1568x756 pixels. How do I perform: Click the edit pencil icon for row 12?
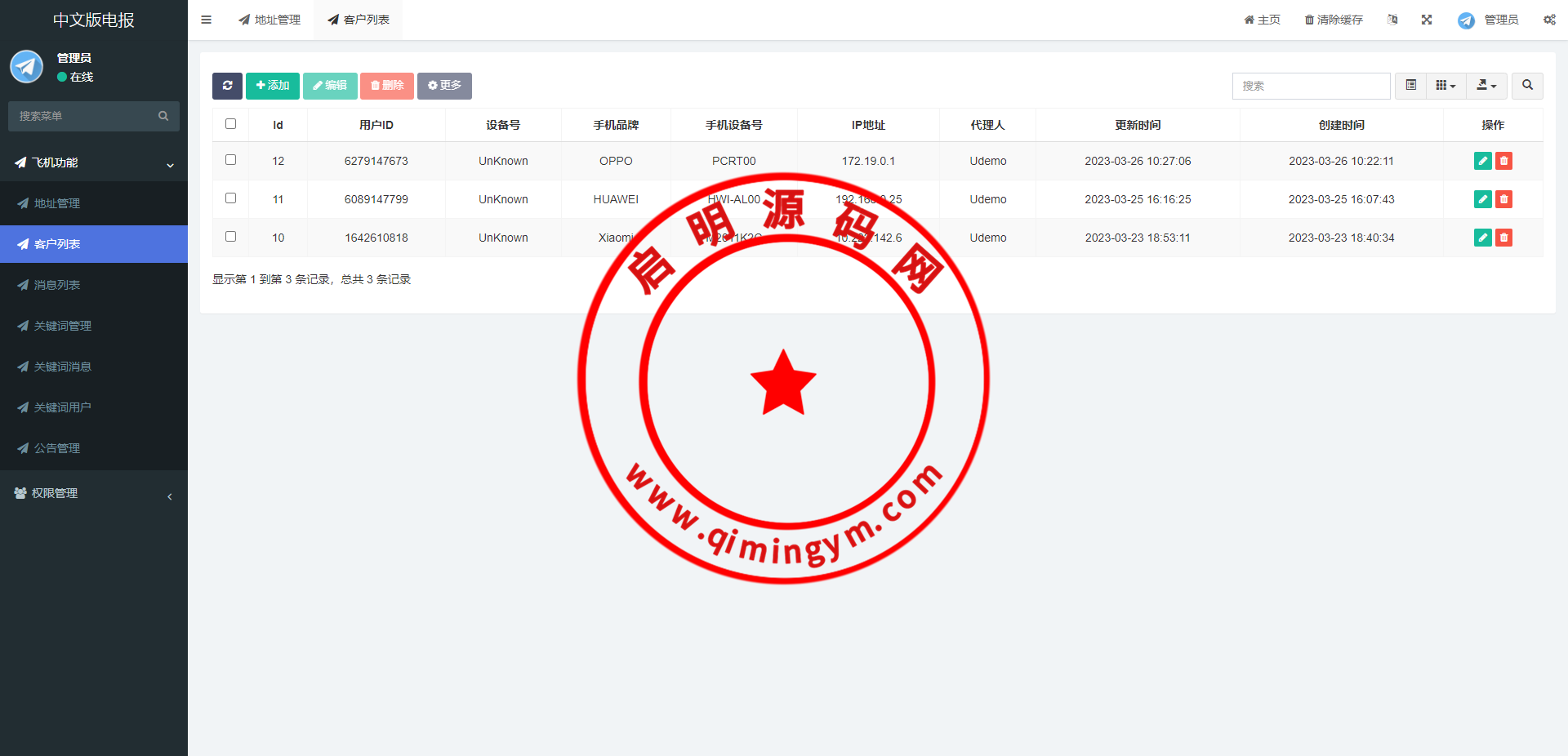tap(1482, 161)
